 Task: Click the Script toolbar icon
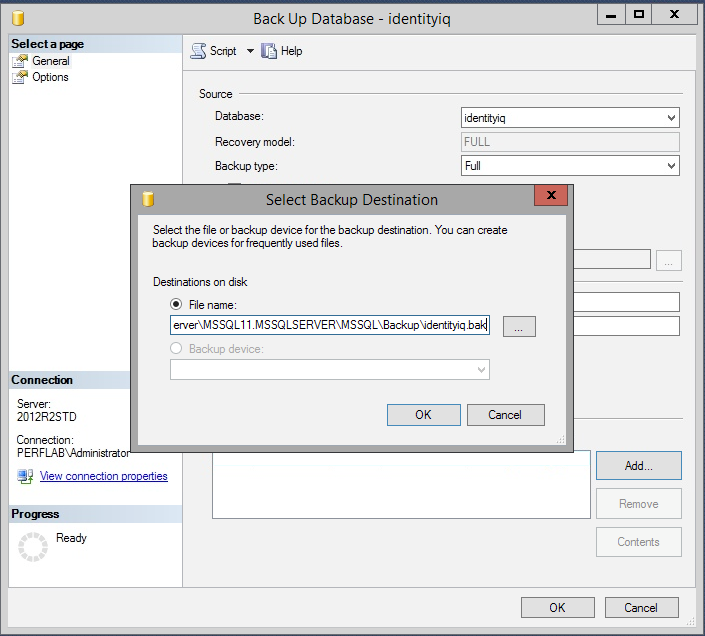pos(198,51)
